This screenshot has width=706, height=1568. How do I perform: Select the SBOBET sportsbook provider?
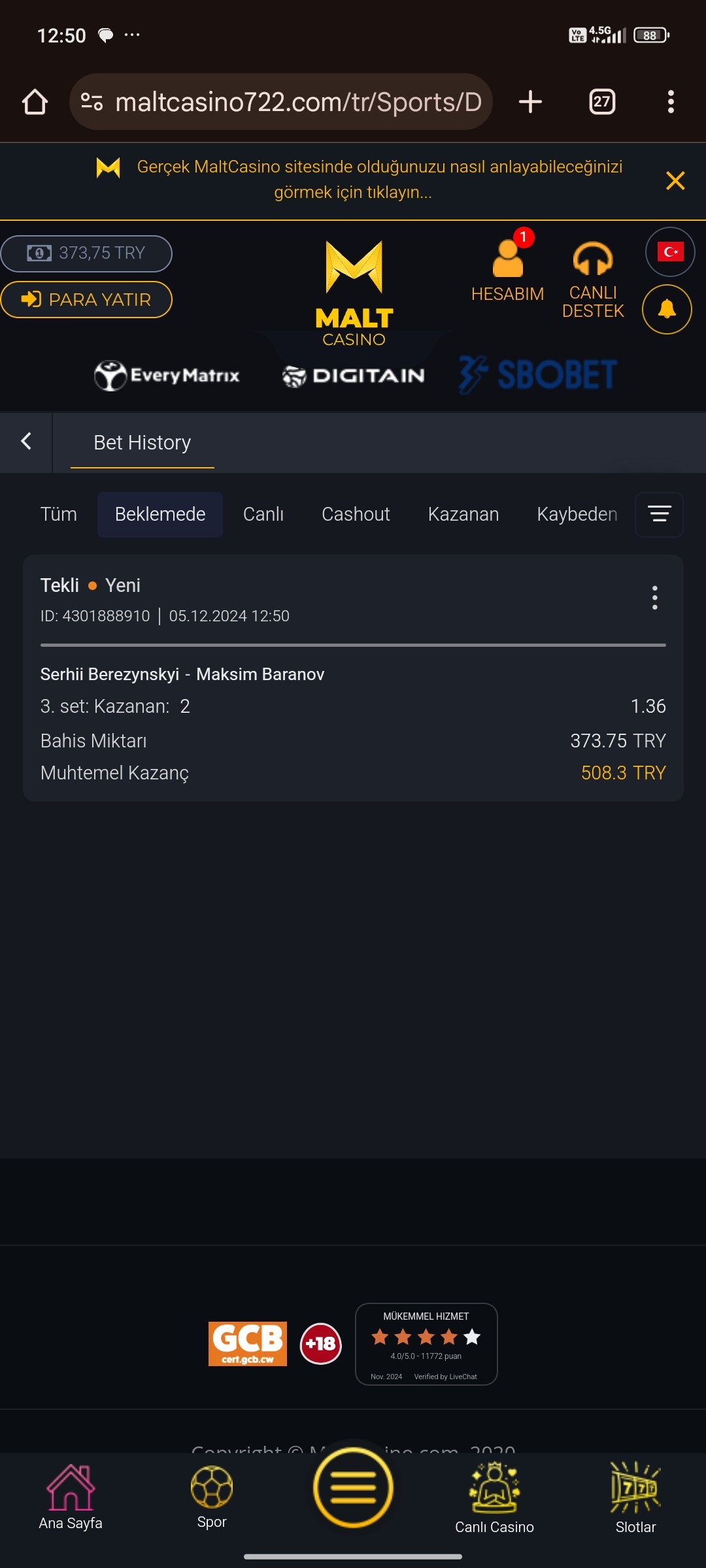coord(537,374)
